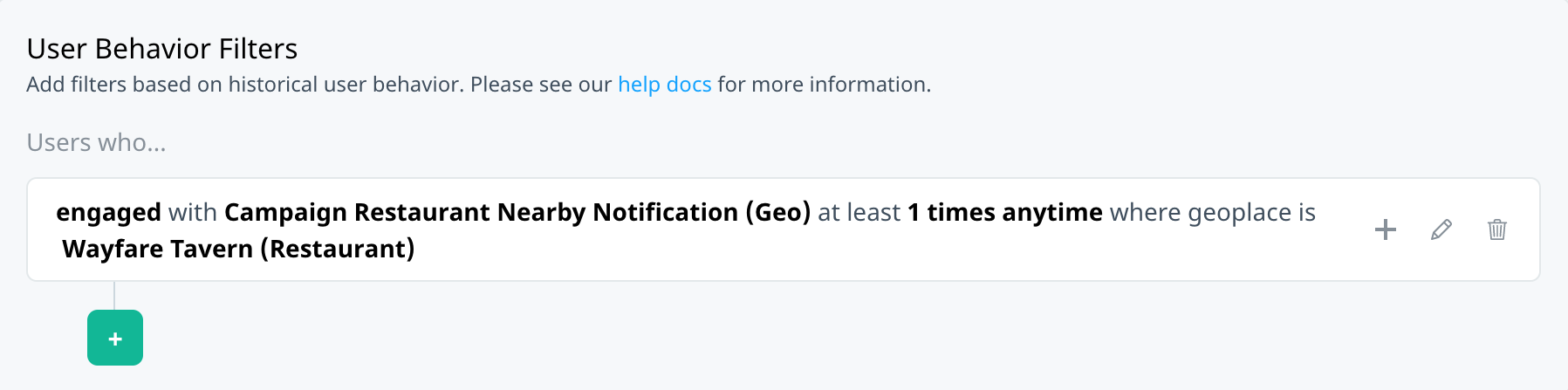Click the word with after engaged

pyautogui.click(x=193, y=213)
